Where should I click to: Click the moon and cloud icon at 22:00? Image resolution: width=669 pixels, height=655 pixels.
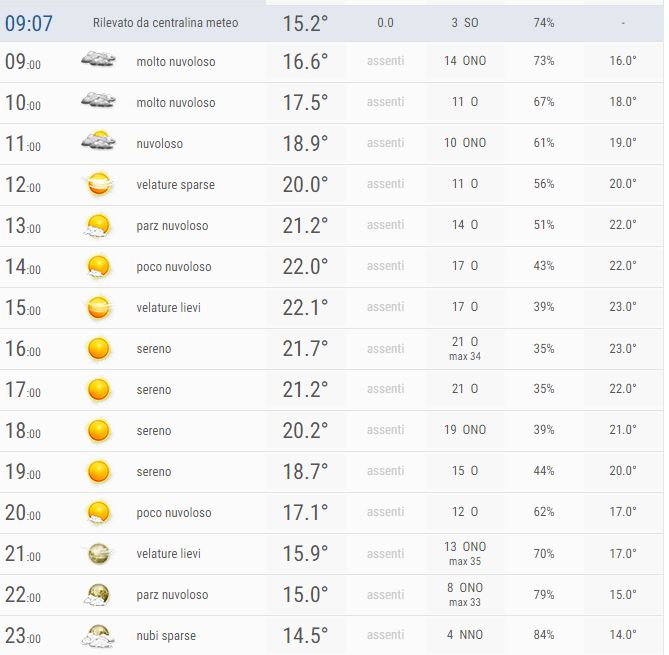98,595
